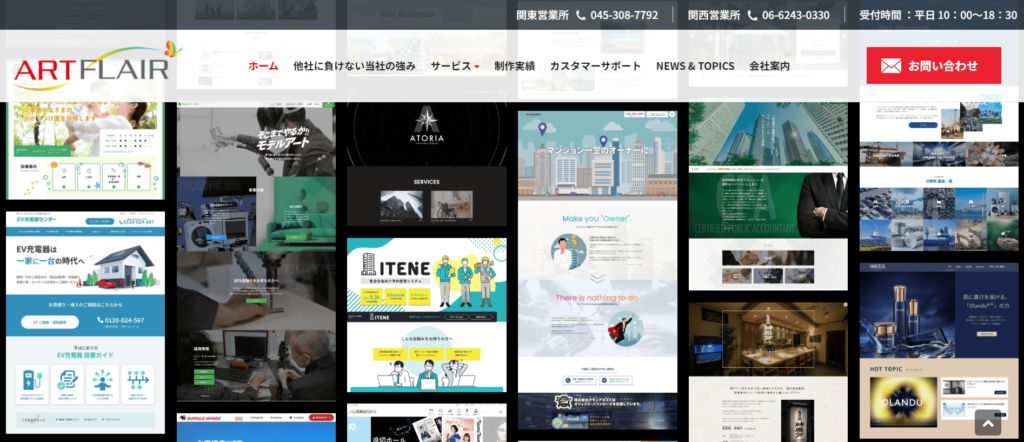Select 会社案内 in the navigation bar
Screen dimensions: 1024x442
[x=769, y=66]
